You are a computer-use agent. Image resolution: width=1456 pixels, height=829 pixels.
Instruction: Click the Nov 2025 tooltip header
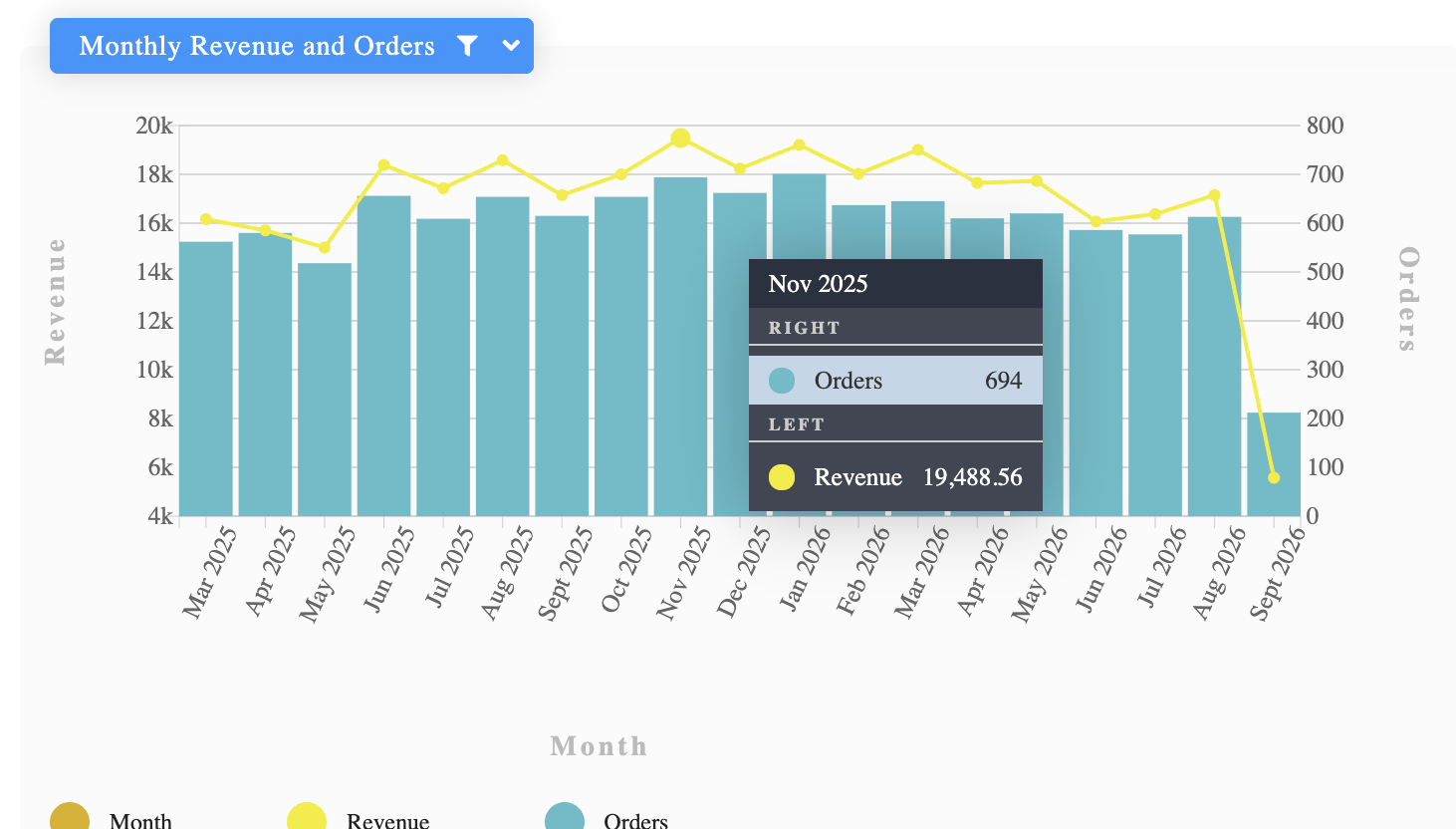pyautogui.click(x=895, y=284)
